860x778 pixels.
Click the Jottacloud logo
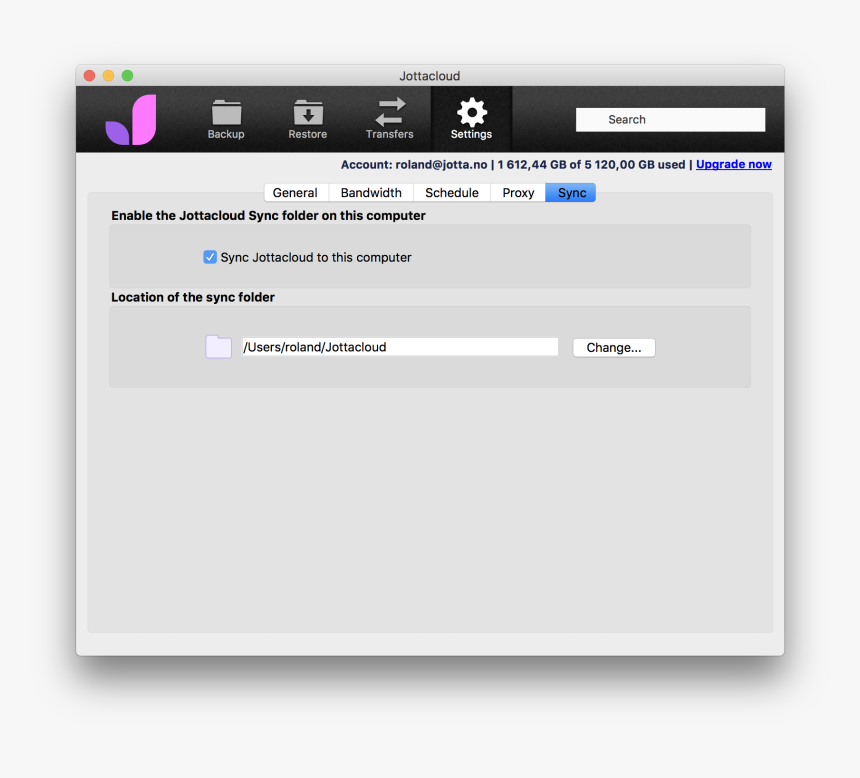[131, 119]
